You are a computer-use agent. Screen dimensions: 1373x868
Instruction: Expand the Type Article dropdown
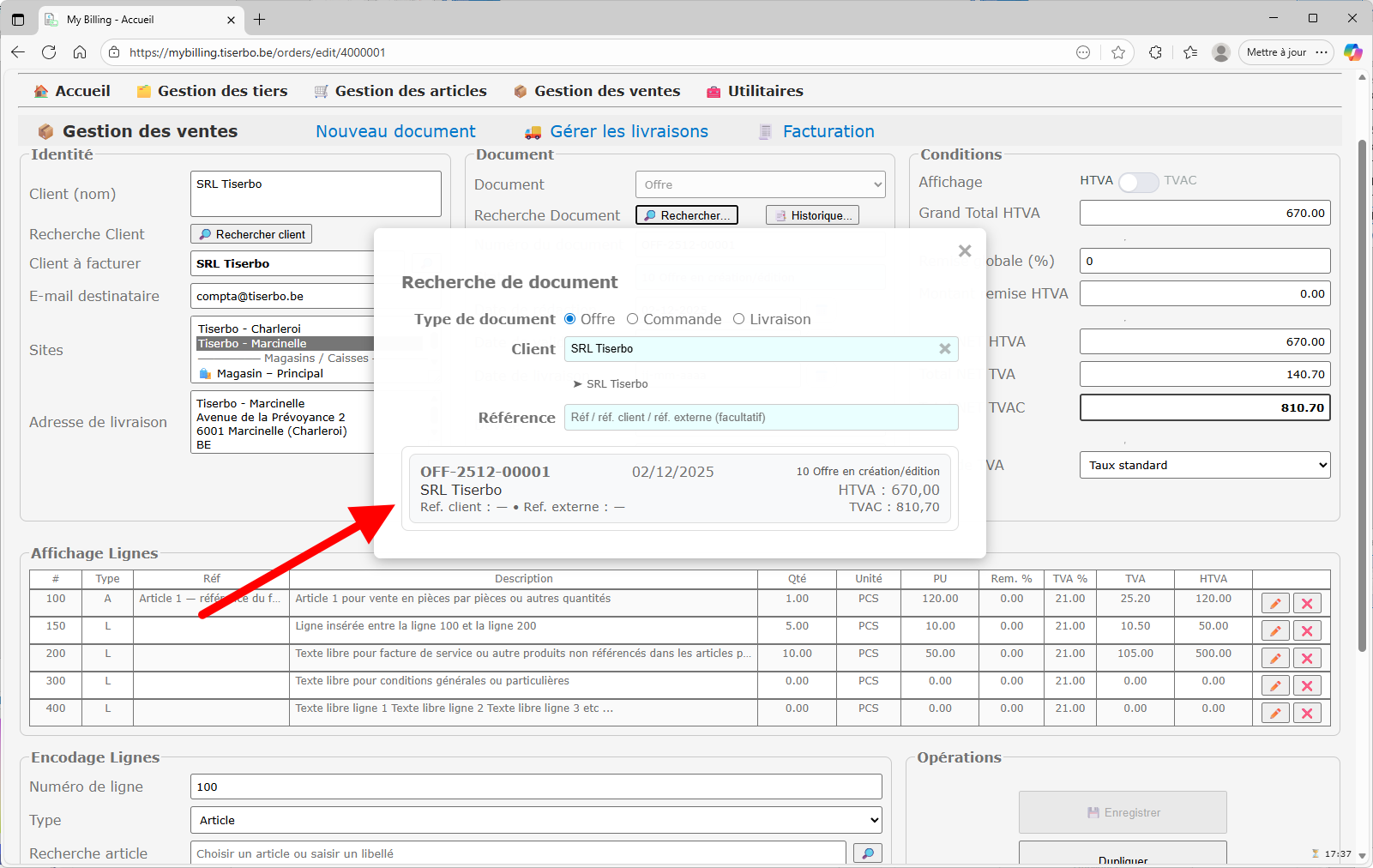click(x=535, y=820)
